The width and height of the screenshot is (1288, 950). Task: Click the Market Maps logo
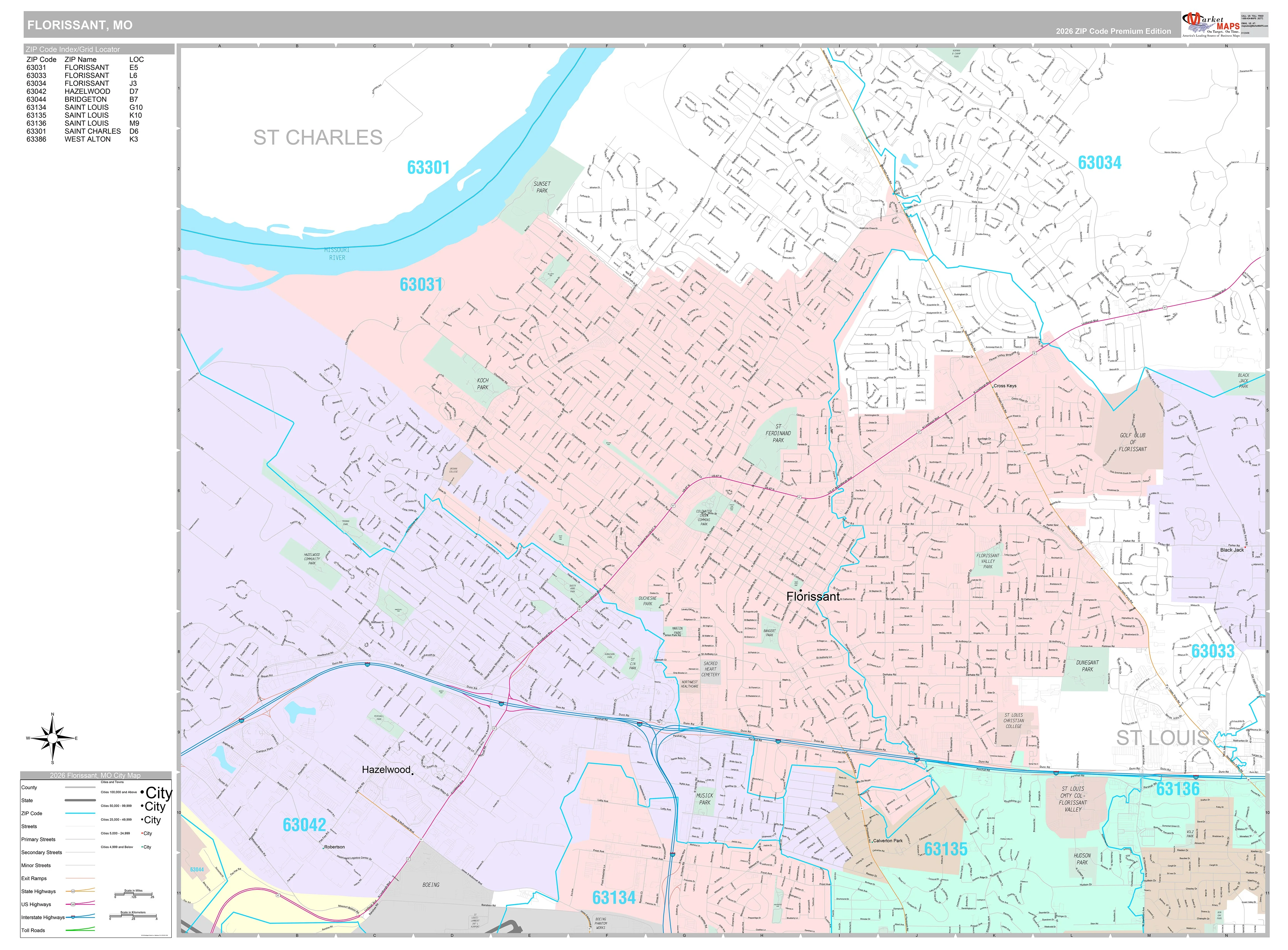click(x=1210, y=25)
